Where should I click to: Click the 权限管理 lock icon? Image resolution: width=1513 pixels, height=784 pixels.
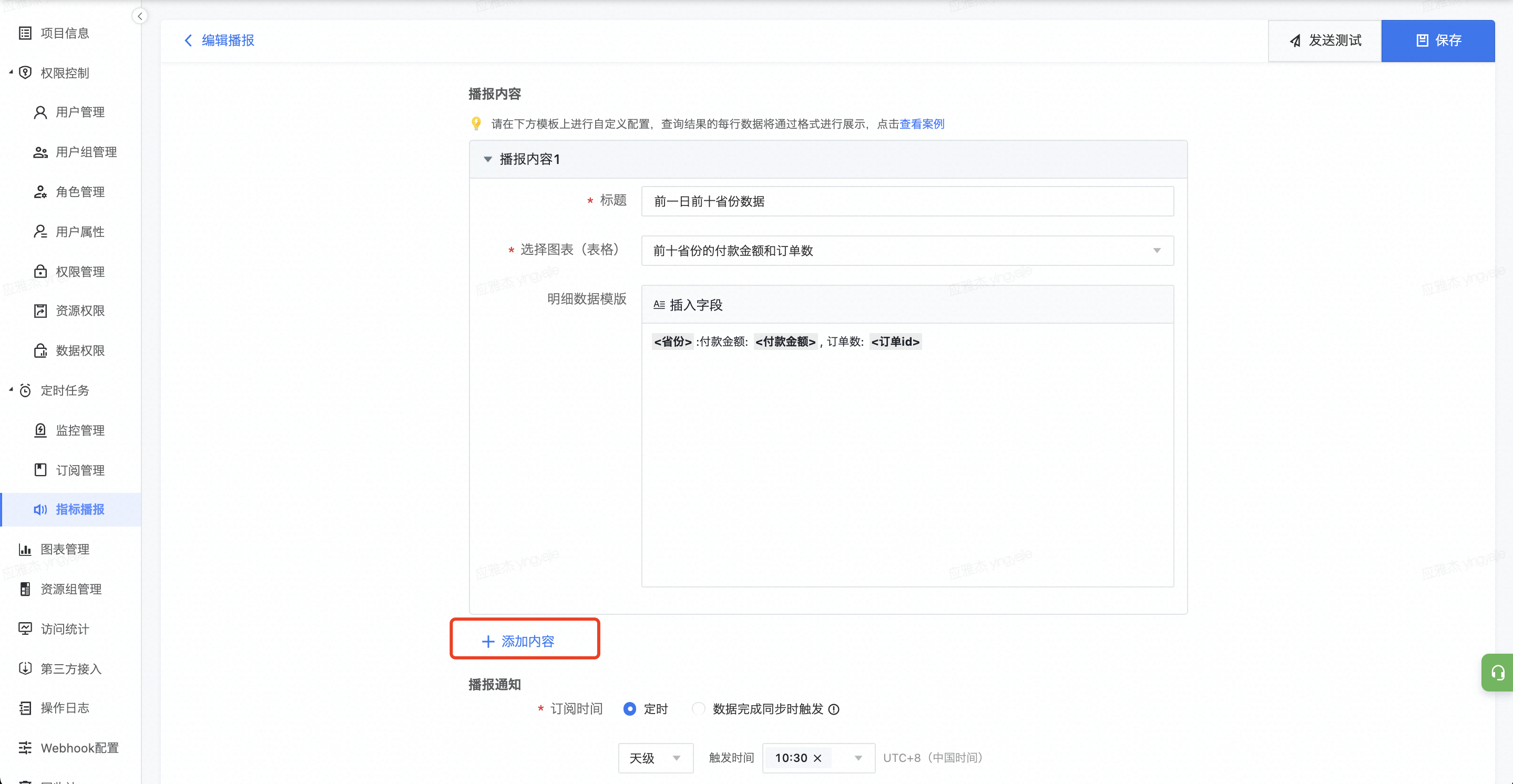[40, 271]
